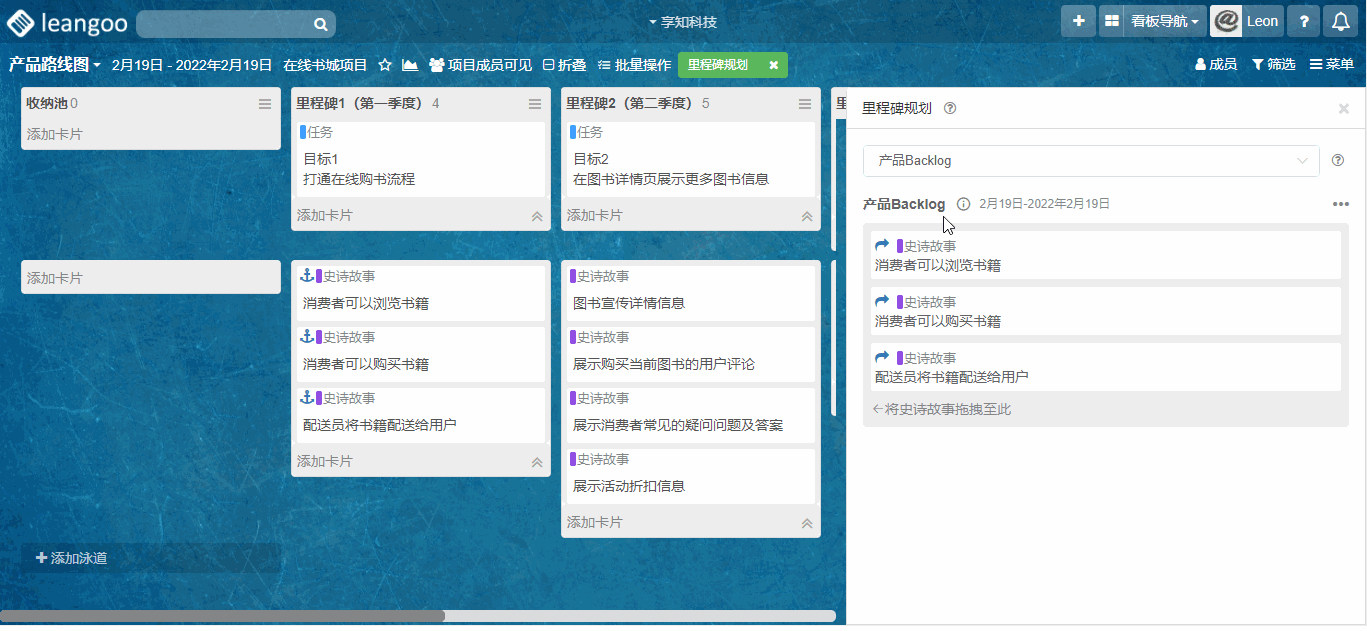
Task: Expand the 看板导航 dropdown
Action: (x=1163, y=21)
